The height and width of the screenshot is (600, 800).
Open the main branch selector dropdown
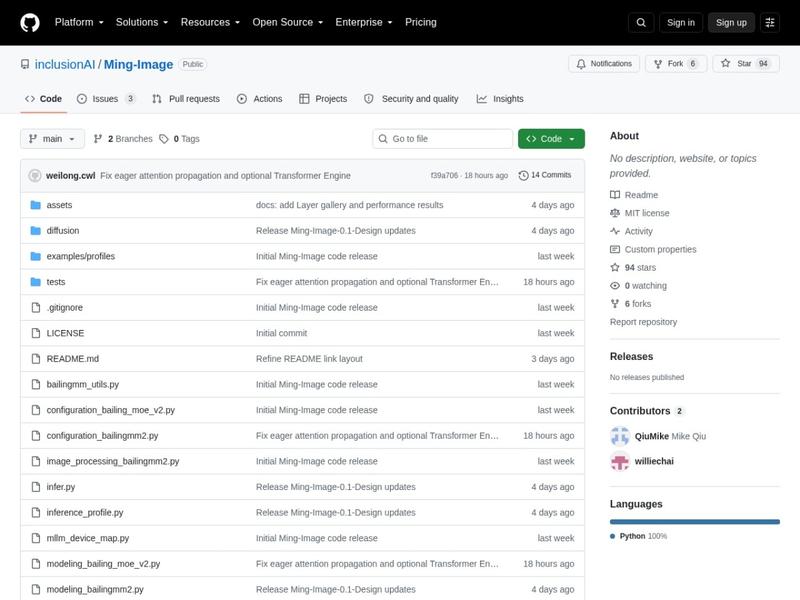click(x=52, y=139)
